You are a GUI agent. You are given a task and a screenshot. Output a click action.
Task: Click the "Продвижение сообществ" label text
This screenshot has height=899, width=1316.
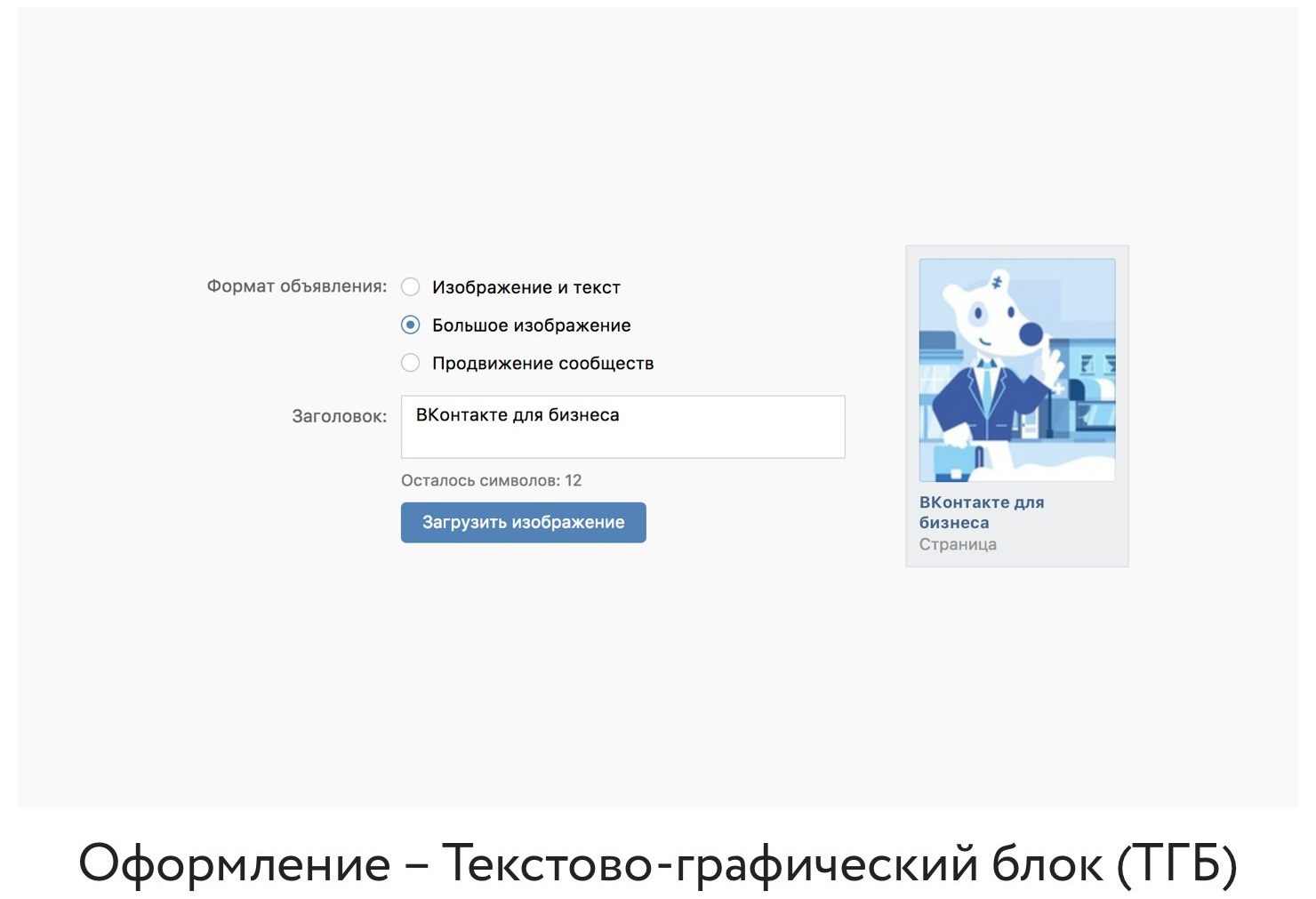[542, 363]
